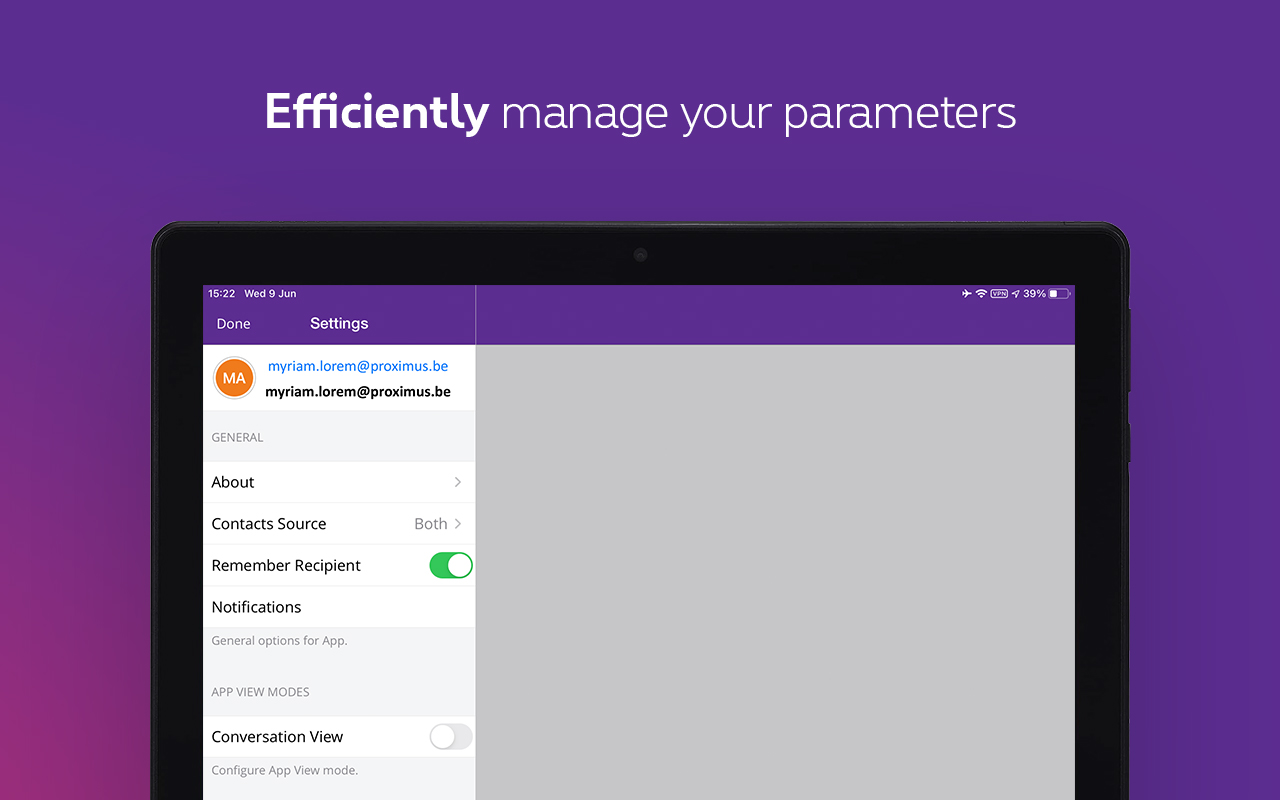Open the blue myriam.lorem@proximus.be link

click(x=357, y=366)
